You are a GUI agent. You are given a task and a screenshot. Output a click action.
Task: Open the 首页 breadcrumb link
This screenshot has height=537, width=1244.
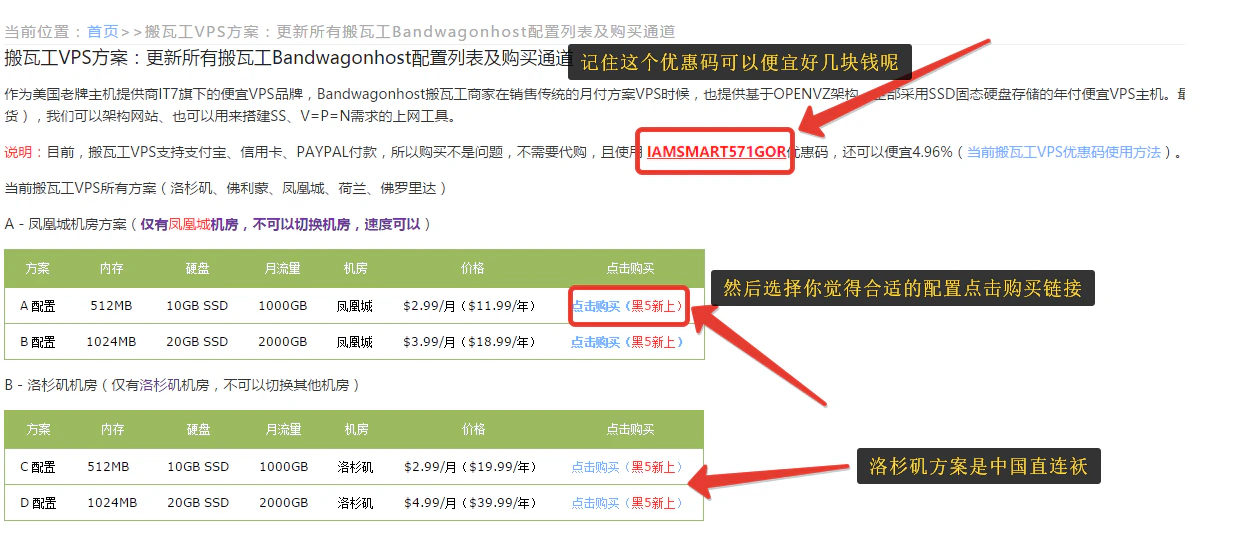point(102,32)
